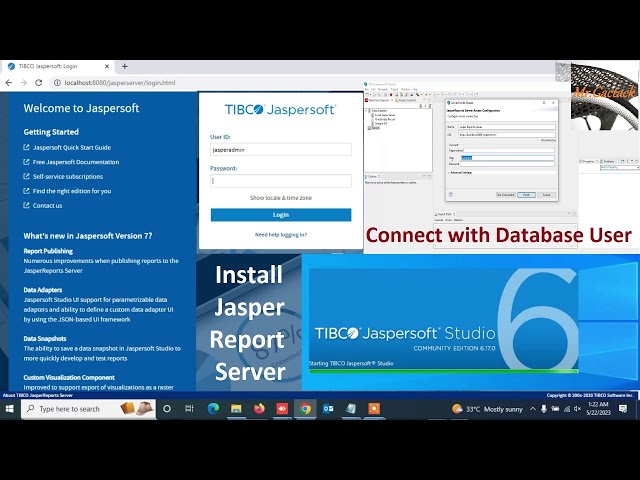Click Cancel in the server profile dialog
Screen dimensions: 640x480
coord(546,195)
